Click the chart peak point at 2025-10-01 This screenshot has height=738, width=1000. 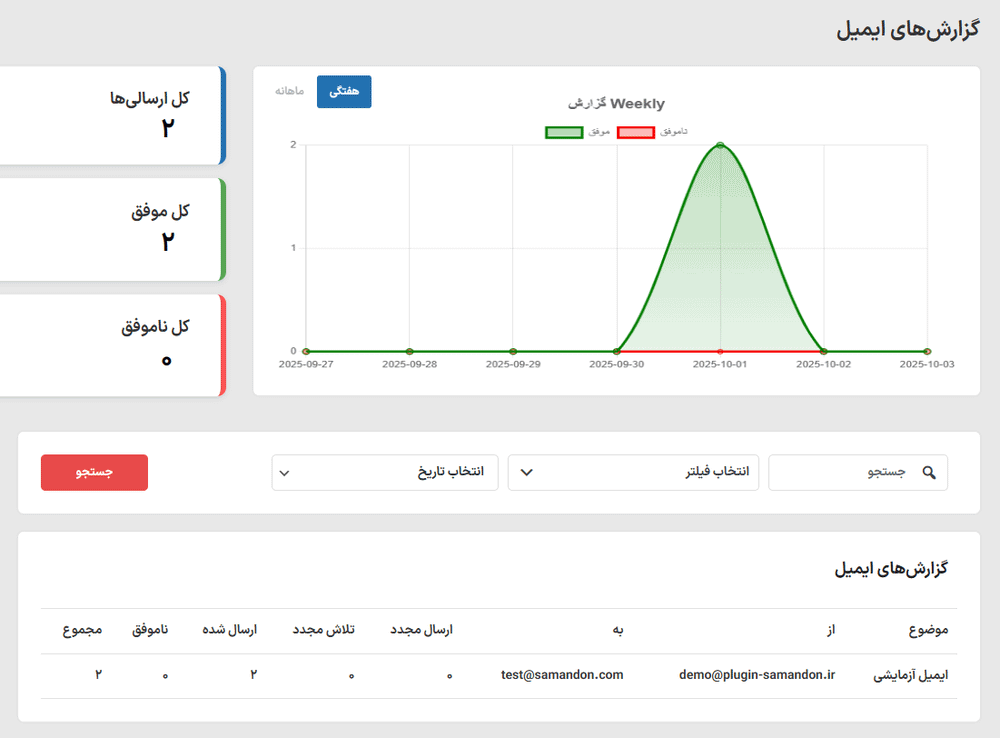pos(720,146)
